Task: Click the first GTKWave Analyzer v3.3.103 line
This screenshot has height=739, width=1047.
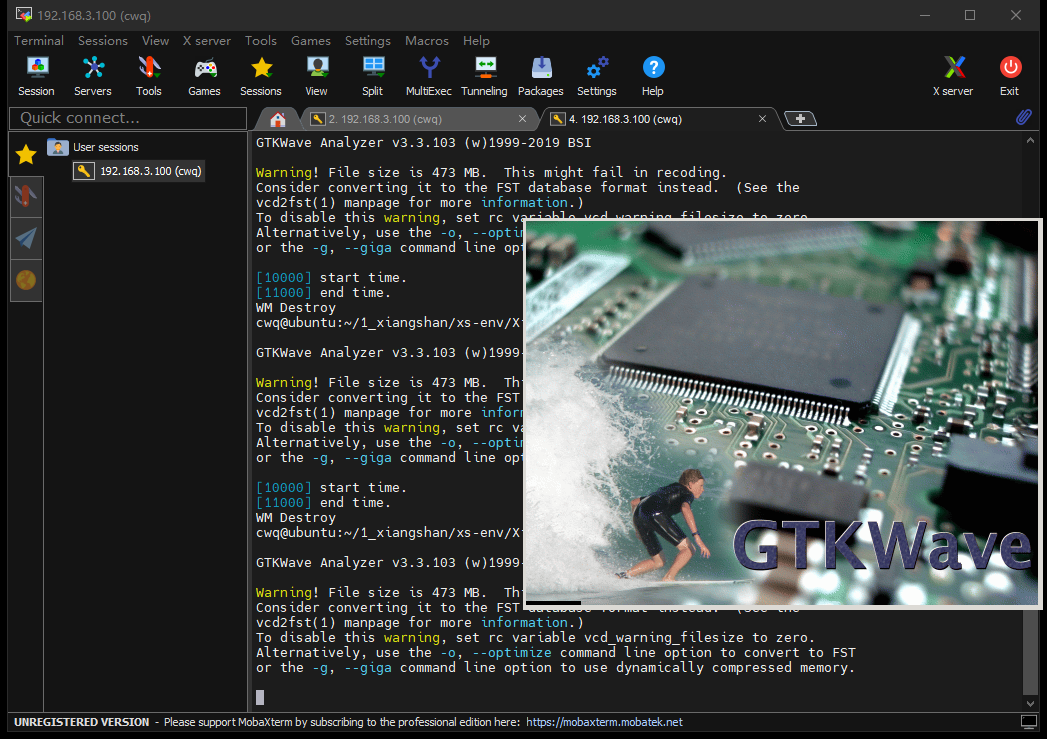Action: (x=423, y=143)
